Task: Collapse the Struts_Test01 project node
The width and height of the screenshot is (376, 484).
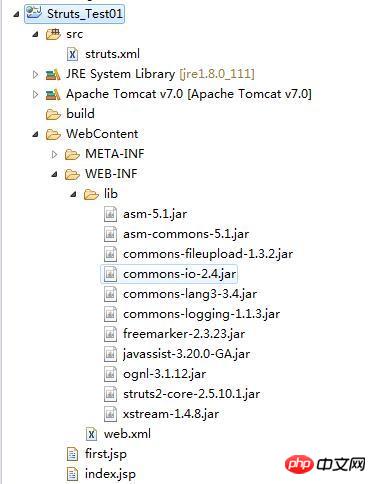Action: click(x=16, y=14)
